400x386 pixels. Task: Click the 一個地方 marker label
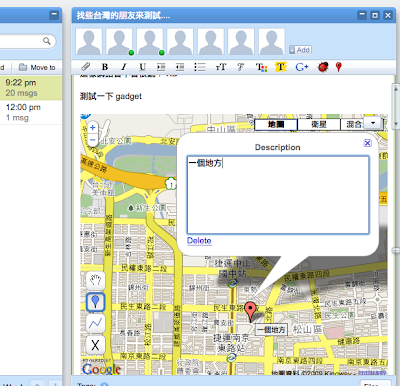coord(271,330)
